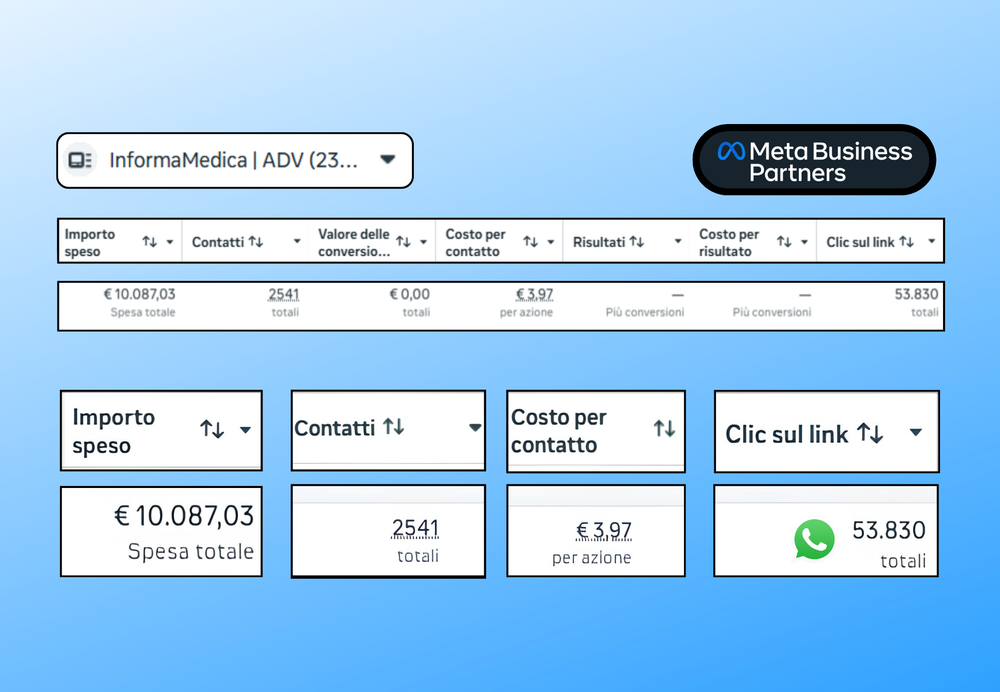The width and height of the screenshot is (1000, 692).
Task: Click € 10.087,03 in the enlarged Spesa totale card
Action: tap(184, 515)
